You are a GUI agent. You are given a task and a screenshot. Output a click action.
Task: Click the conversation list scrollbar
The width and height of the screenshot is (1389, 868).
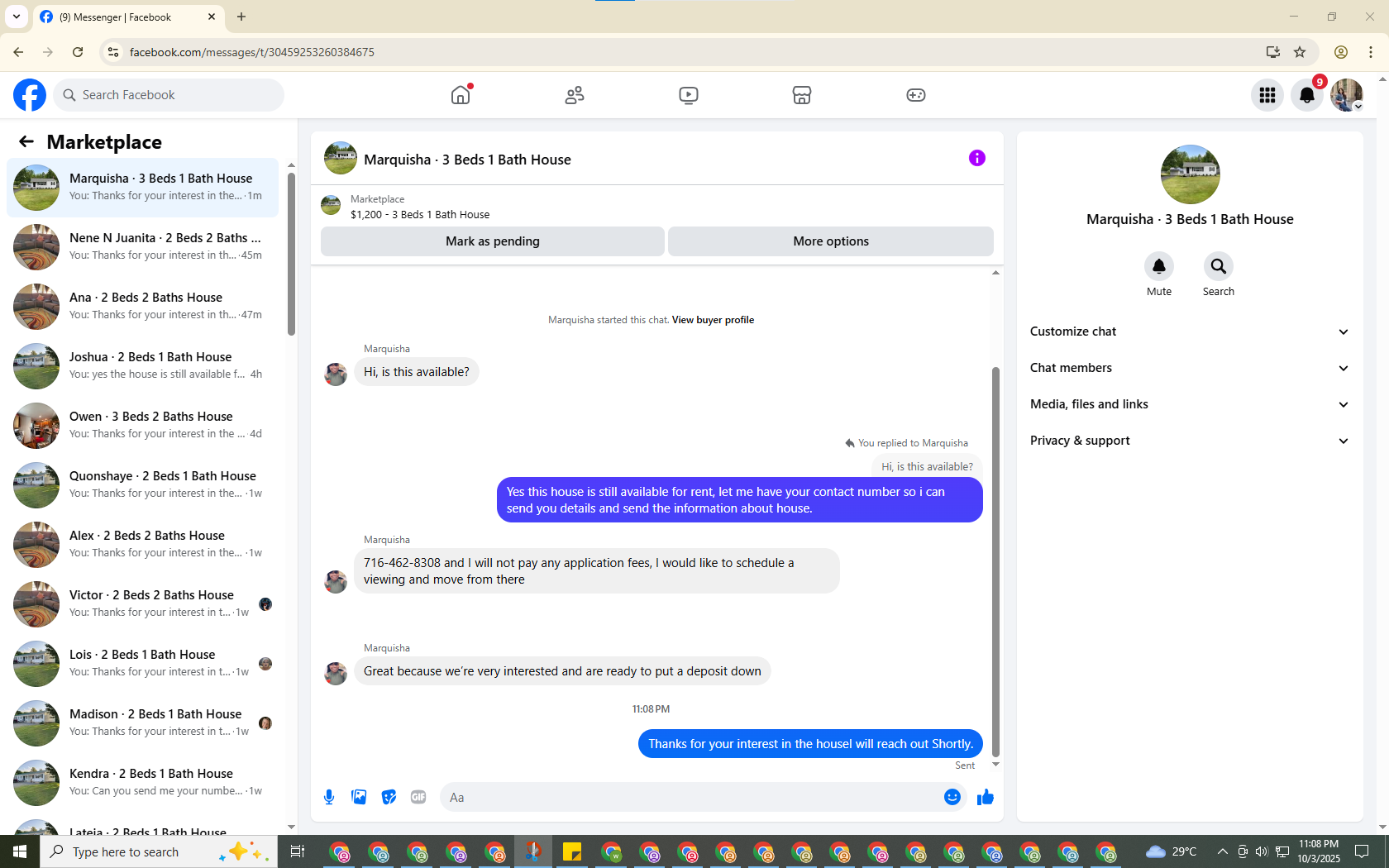[x=291, y=252]
